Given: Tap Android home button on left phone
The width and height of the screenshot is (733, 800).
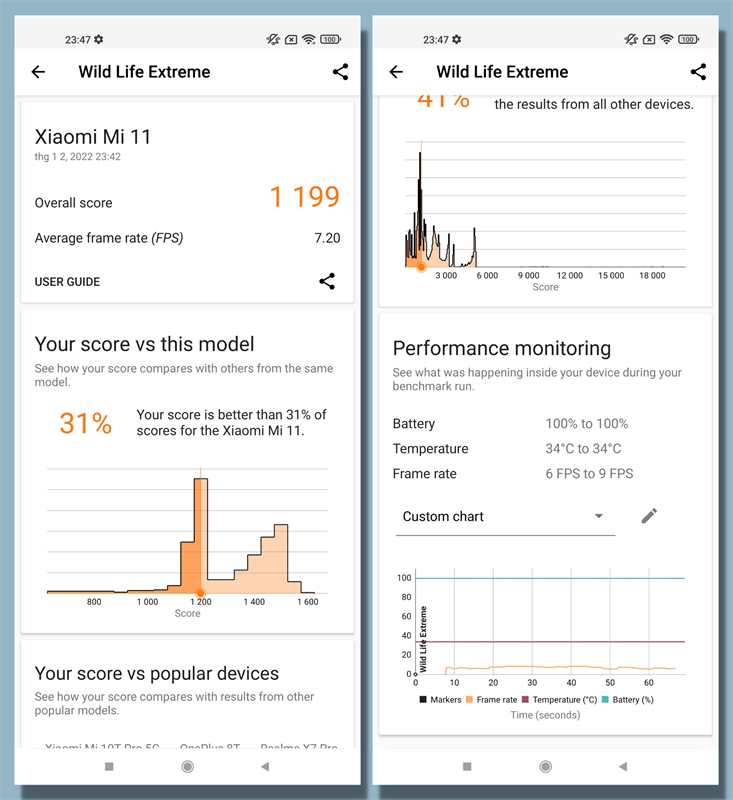Looking at the screenshot, I should 188,766.
